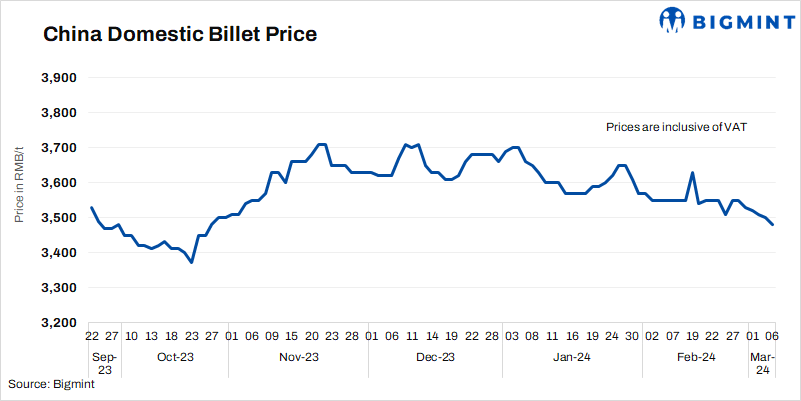
Task: Click the price spike peak in mid-February
Action: click(x=692, y=173)
